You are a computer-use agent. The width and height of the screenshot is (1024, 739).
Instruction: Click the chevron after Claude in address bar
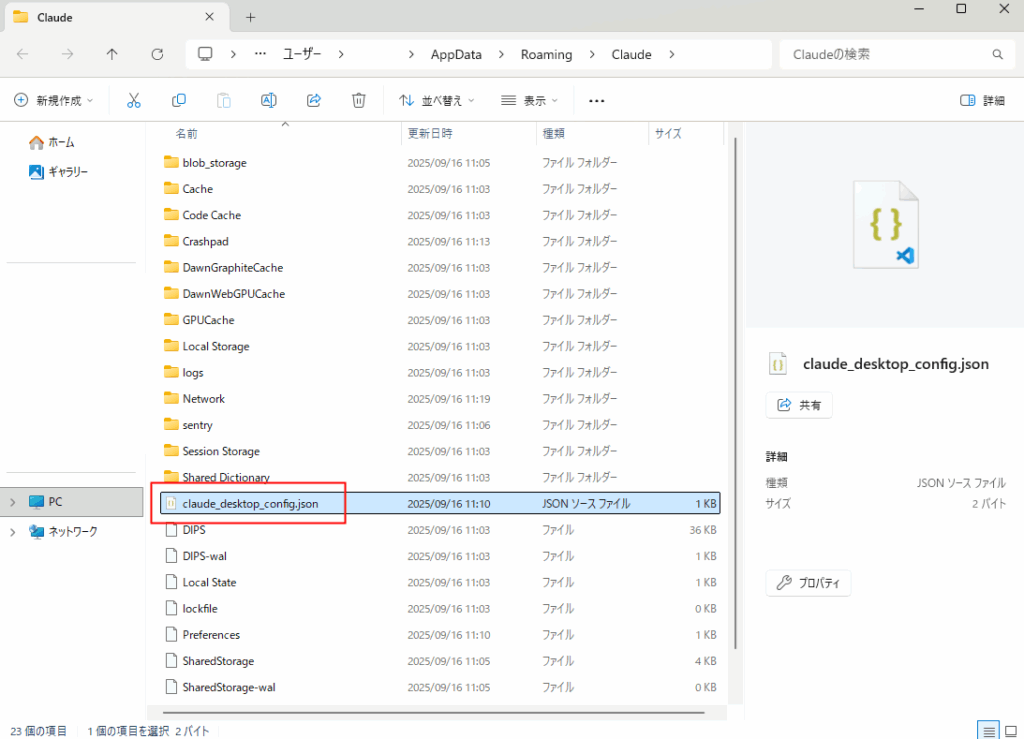[671, 54]
